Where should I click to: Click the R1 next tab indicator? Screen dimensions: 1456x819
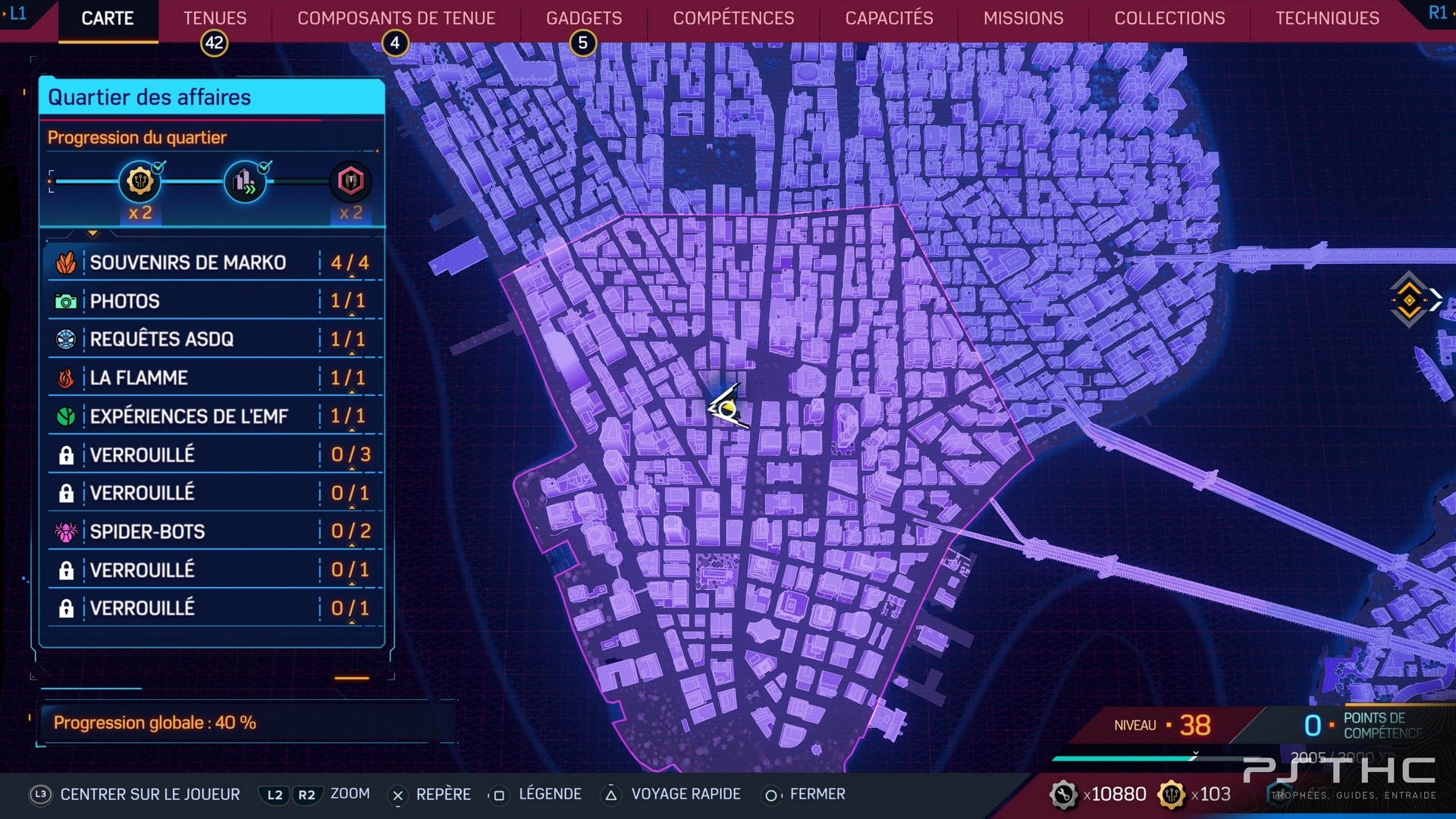click(1438, 13)
